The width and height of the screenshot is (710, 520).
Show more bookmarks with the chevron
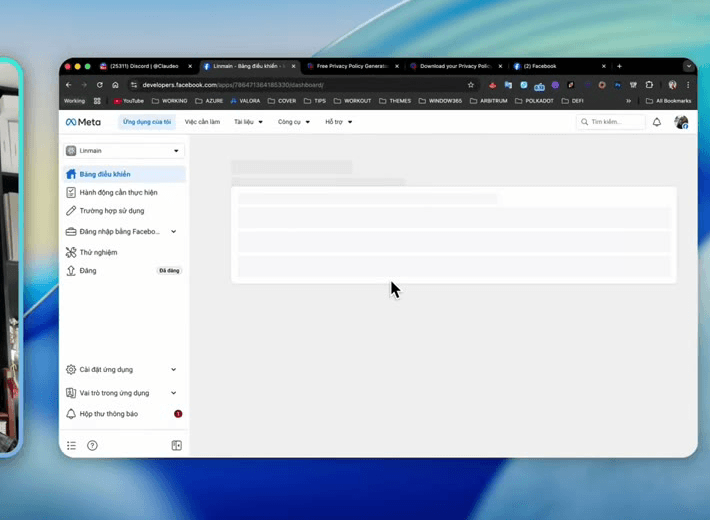(628, 101)
